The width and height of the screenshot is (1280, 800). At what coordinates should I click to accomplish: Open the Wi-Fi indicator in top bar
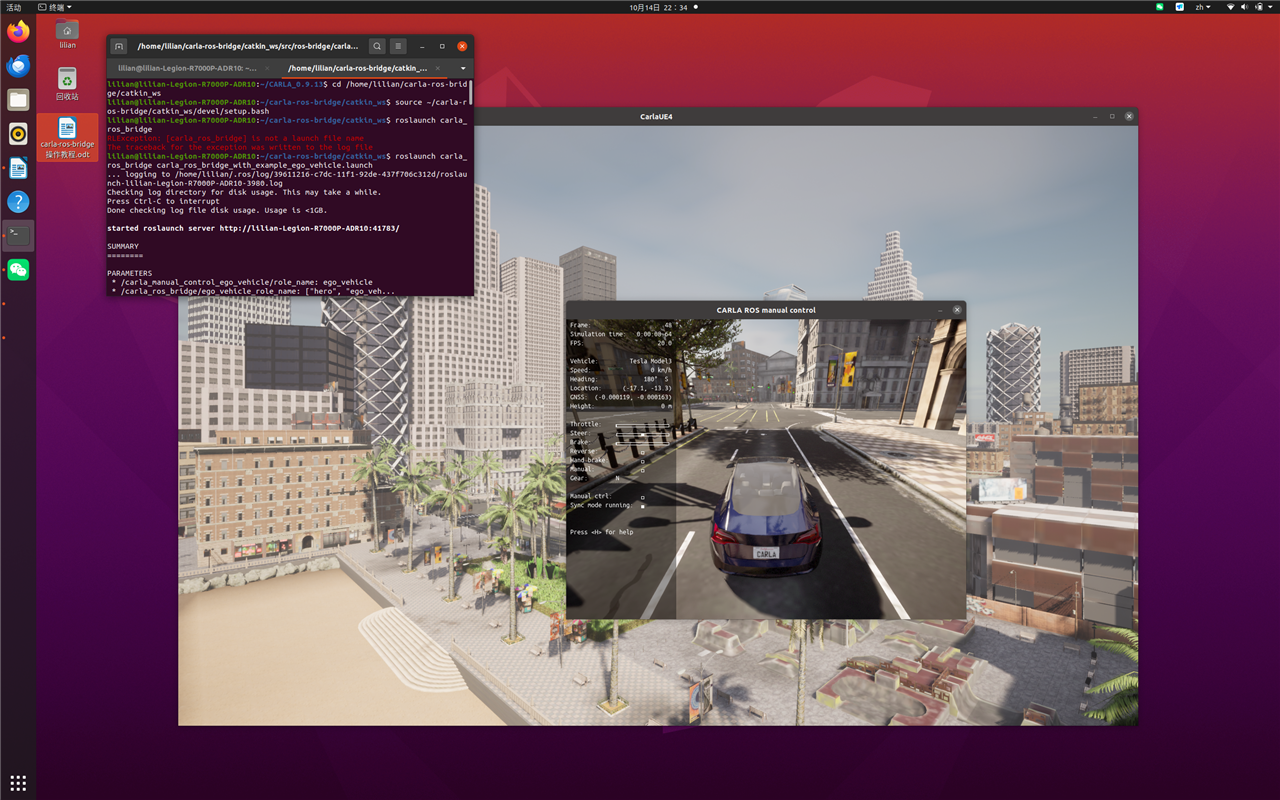coord(1231,7)
